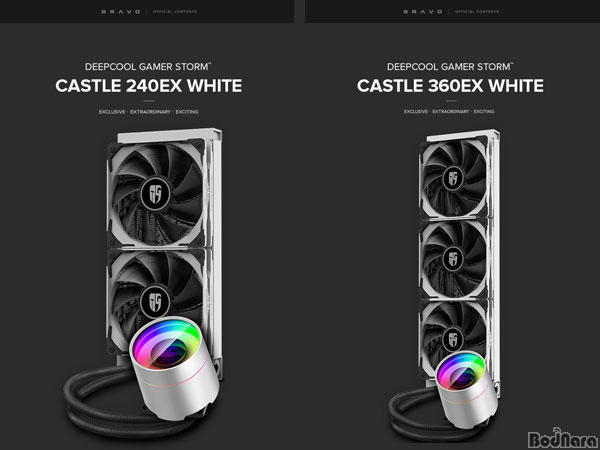
Task: Select the CASTLE 360EX WHITE title
Action: coord(450,86)
